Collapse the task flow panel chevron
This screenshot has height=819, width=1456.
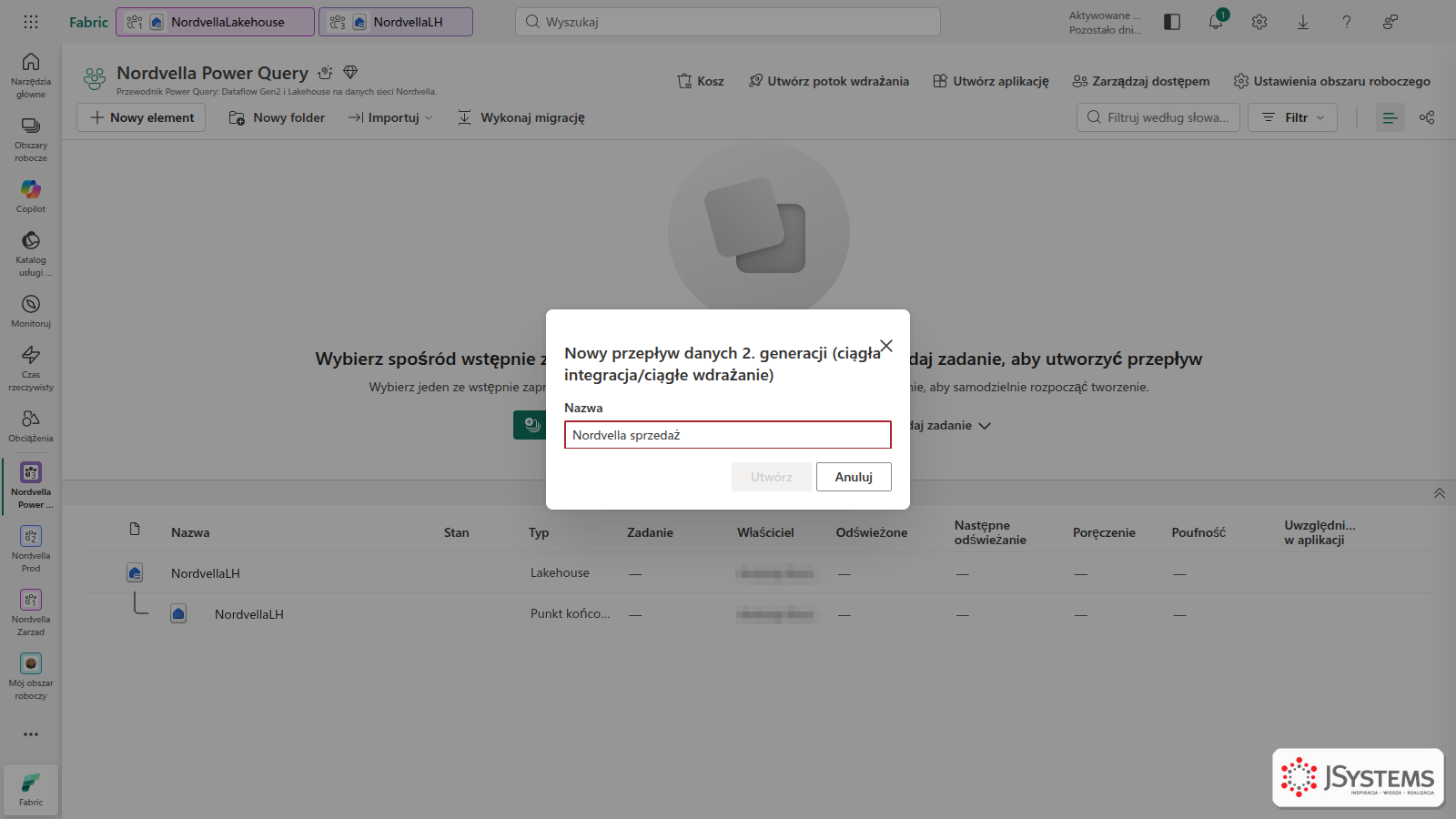(1440, 493)
